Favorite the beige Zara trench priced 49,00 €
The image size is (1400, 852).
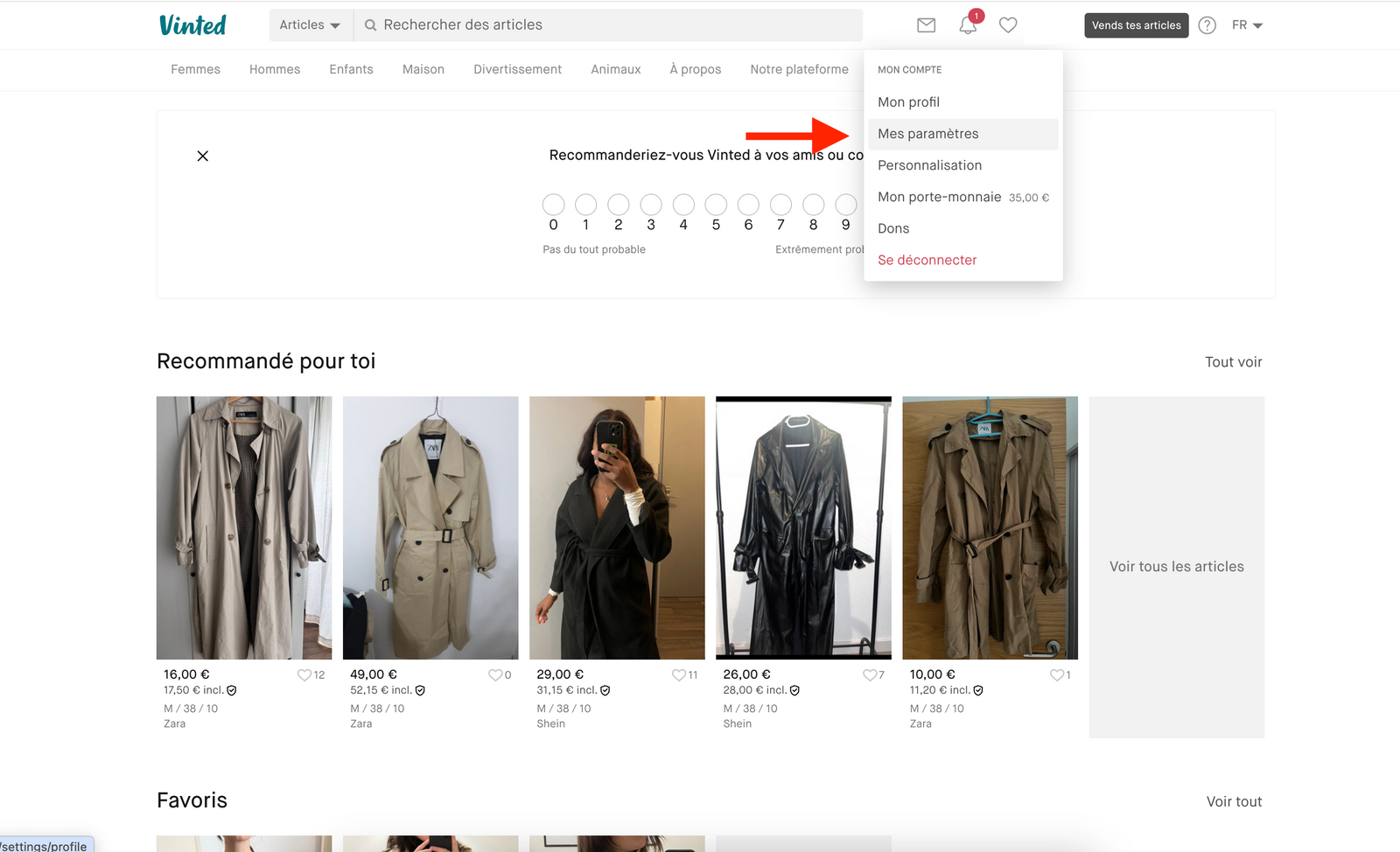494,674
